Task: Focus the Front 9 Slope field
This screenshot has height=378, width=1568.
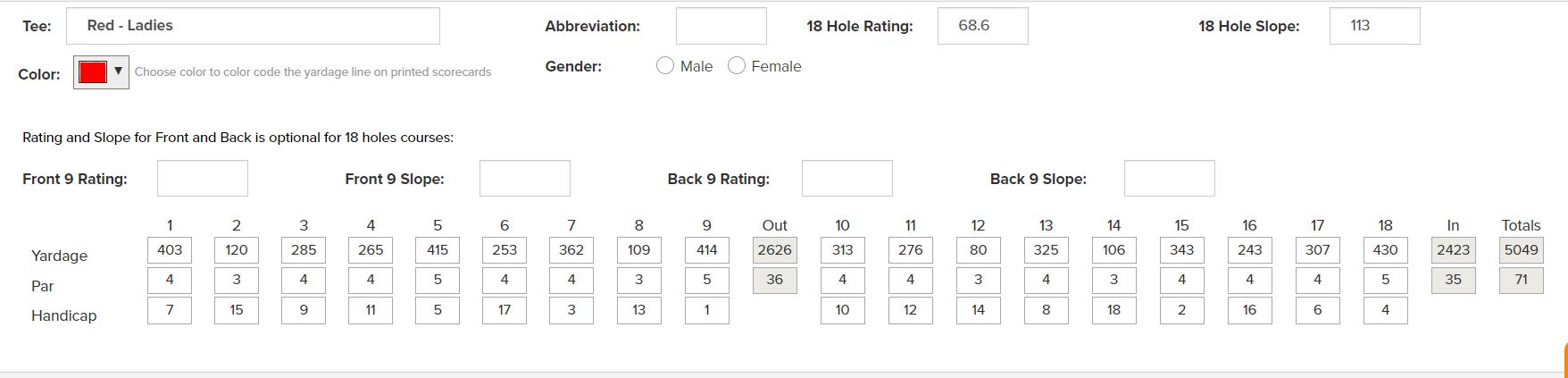Action: (525, 179)
